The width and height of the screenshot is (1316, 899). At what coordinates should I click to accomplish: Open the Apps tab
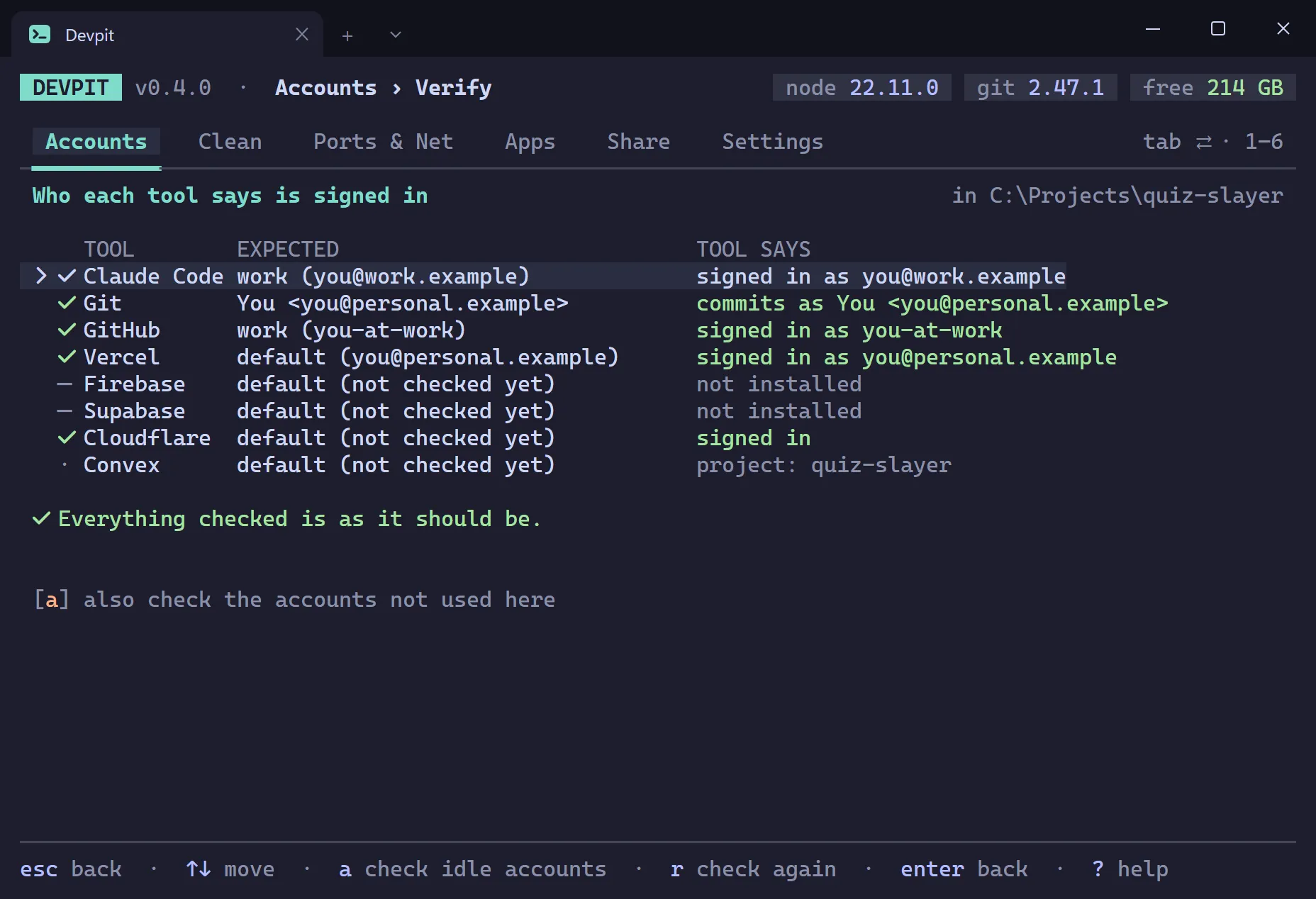click(x=530, y=141)
